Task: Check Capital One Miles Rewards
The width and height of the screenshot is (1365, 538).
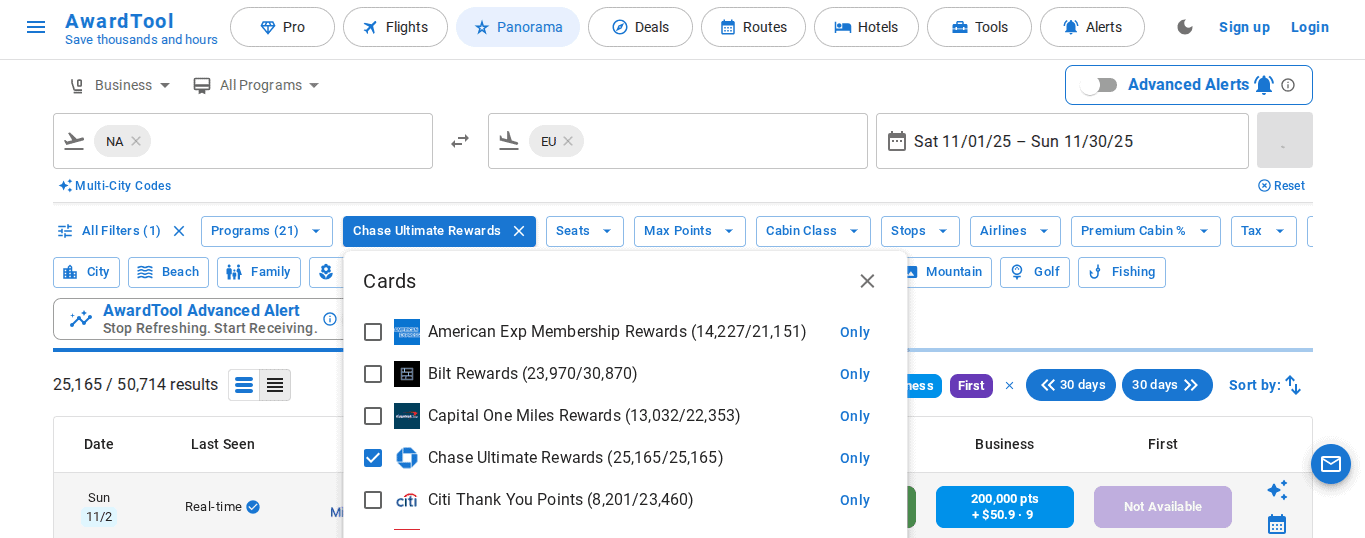Action: click(373, 416)
